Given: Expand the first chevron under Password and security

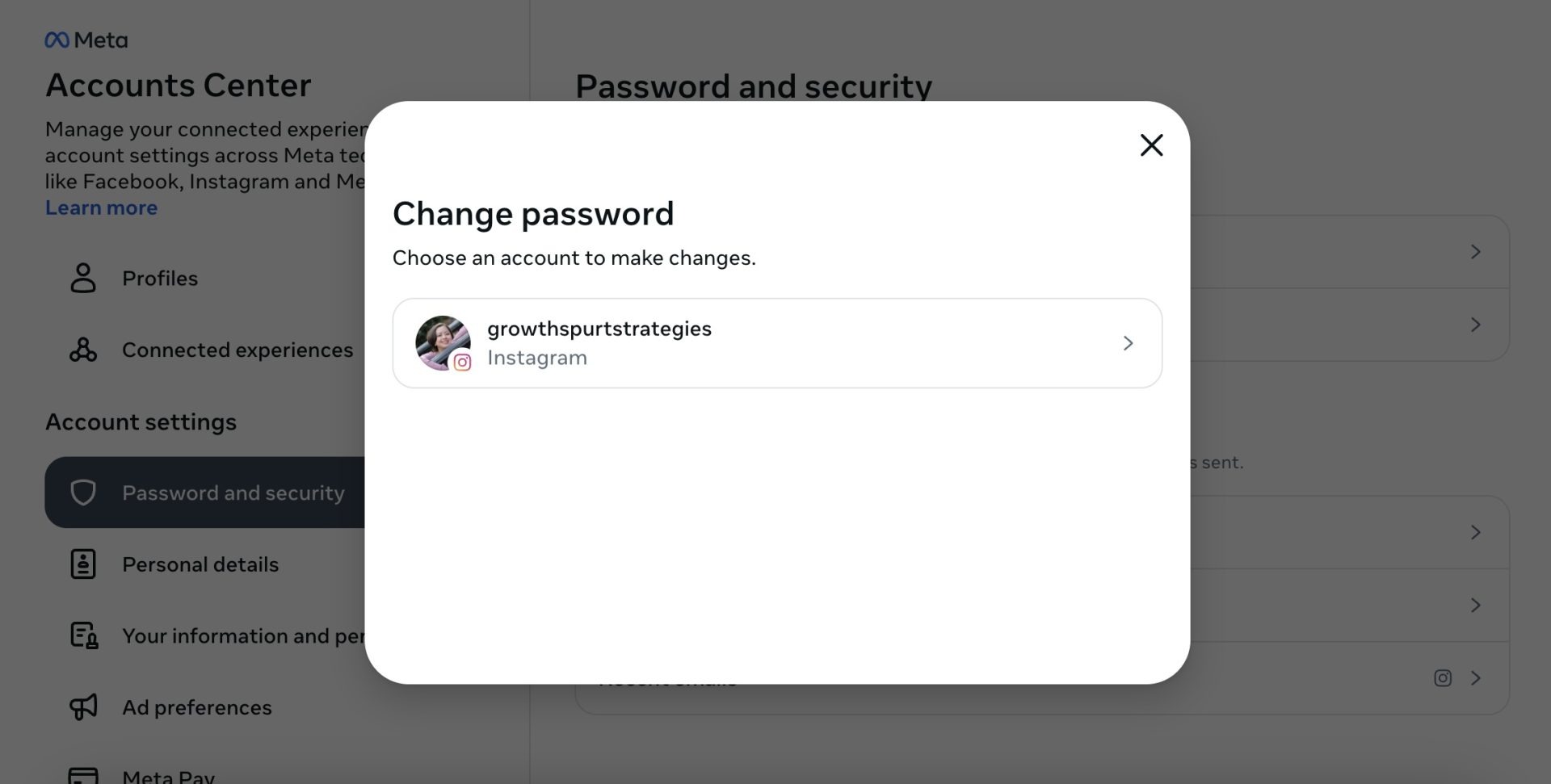Looking at the screenshot, I should click(x=1475, y=252).
